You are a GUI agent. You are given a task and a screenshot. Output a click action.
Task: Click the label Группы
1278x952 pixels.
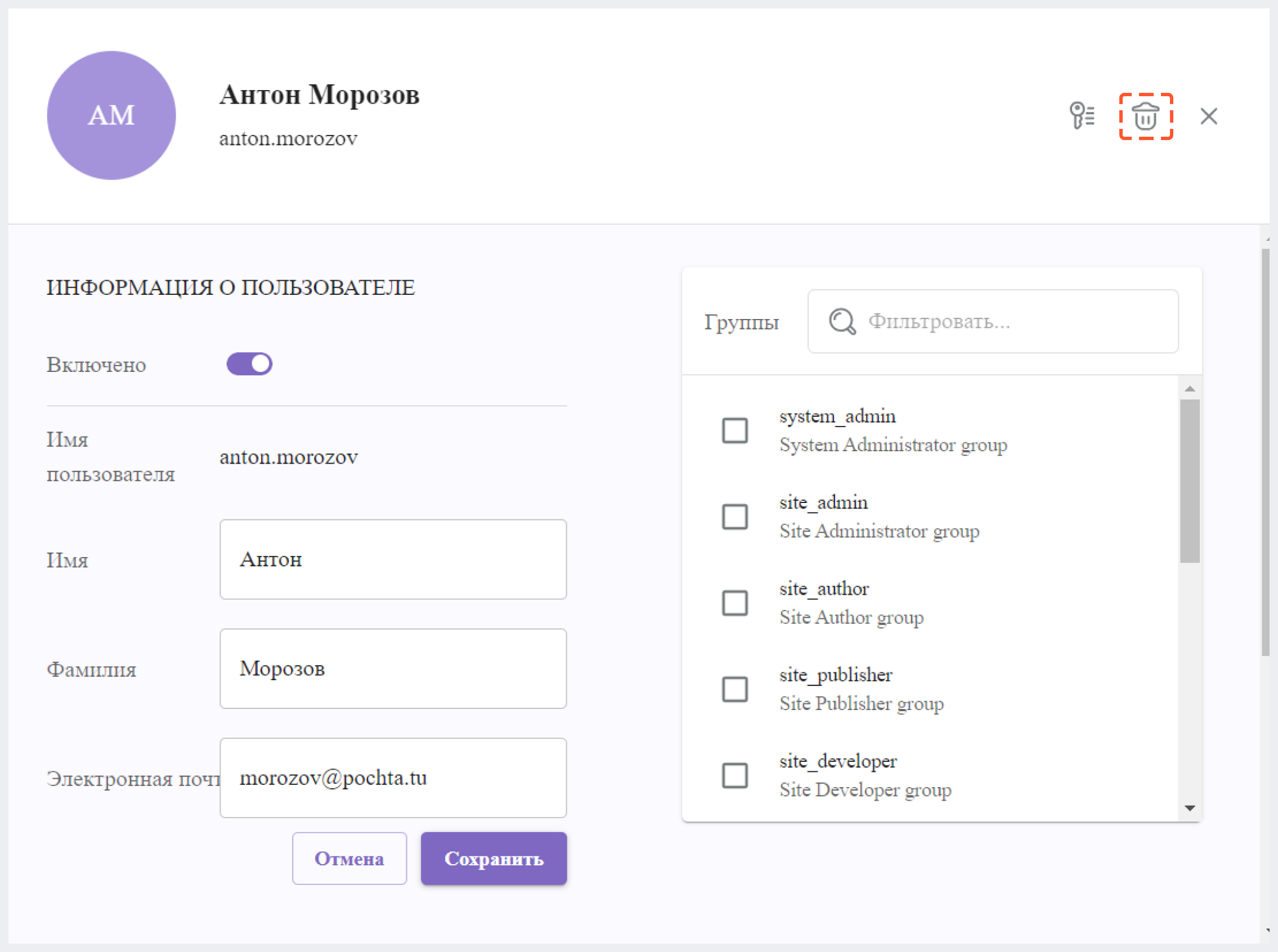(741, 322)
